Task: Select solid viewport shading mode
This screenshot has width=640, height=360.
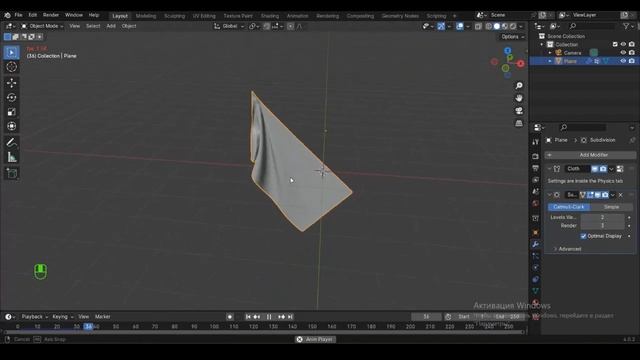Action: (497, 26)
